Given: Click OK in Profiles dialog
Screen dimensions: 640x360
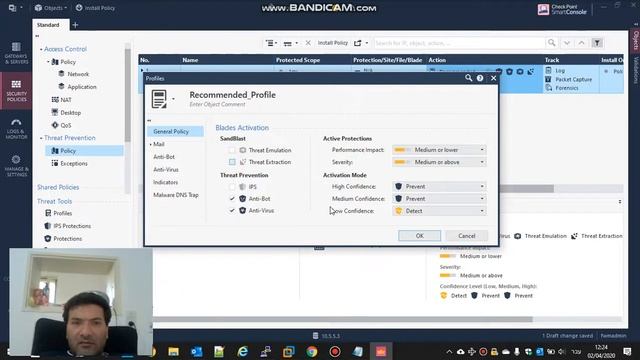Looking at the screenshot, I should click(x=420, y=236).
